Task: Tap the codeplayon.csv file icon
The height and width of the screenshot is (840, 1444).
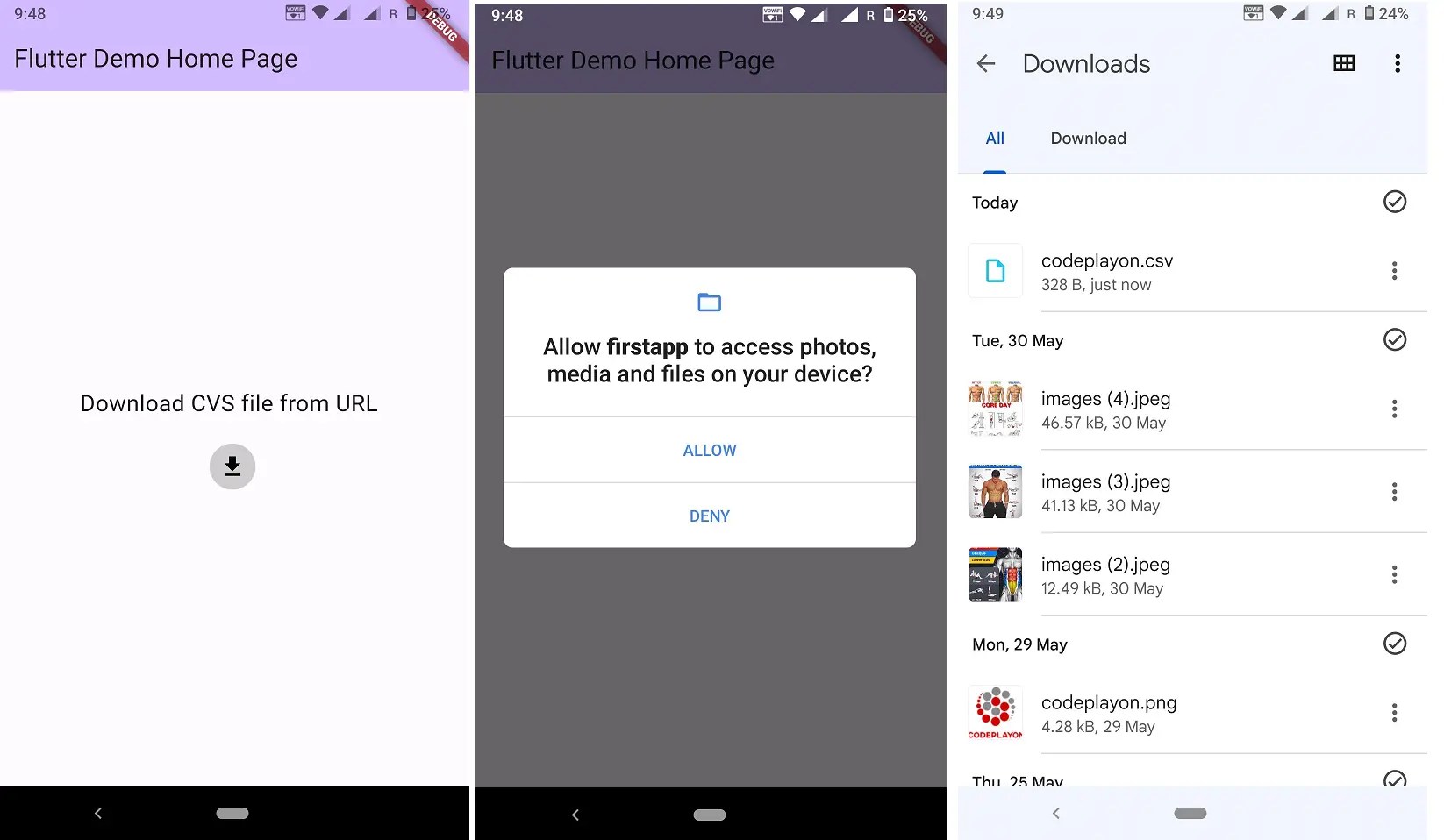Action: 995,271
